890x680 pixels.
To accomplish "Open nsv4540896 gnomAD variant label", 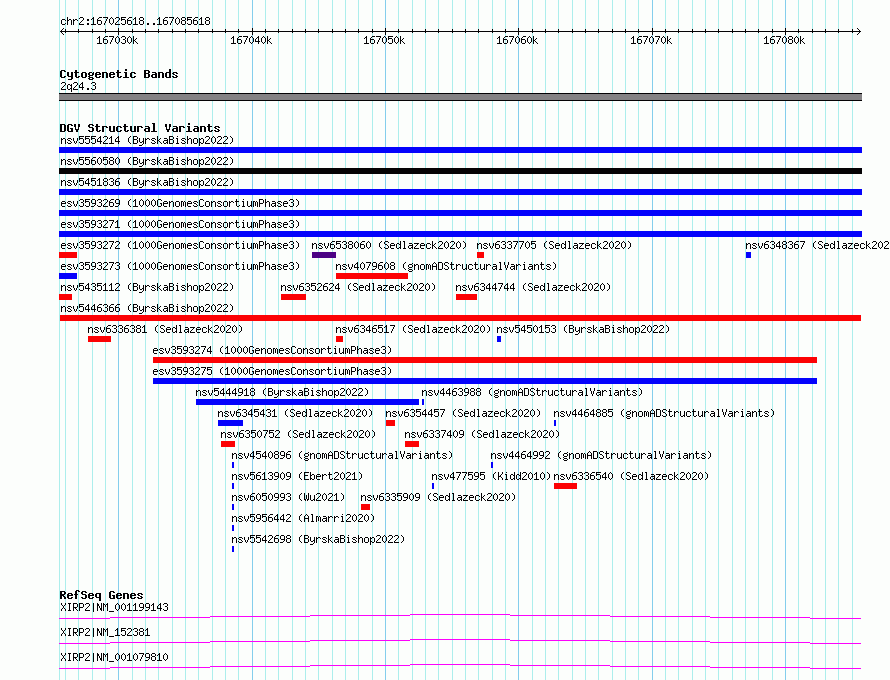I will (x=342, y=455).
